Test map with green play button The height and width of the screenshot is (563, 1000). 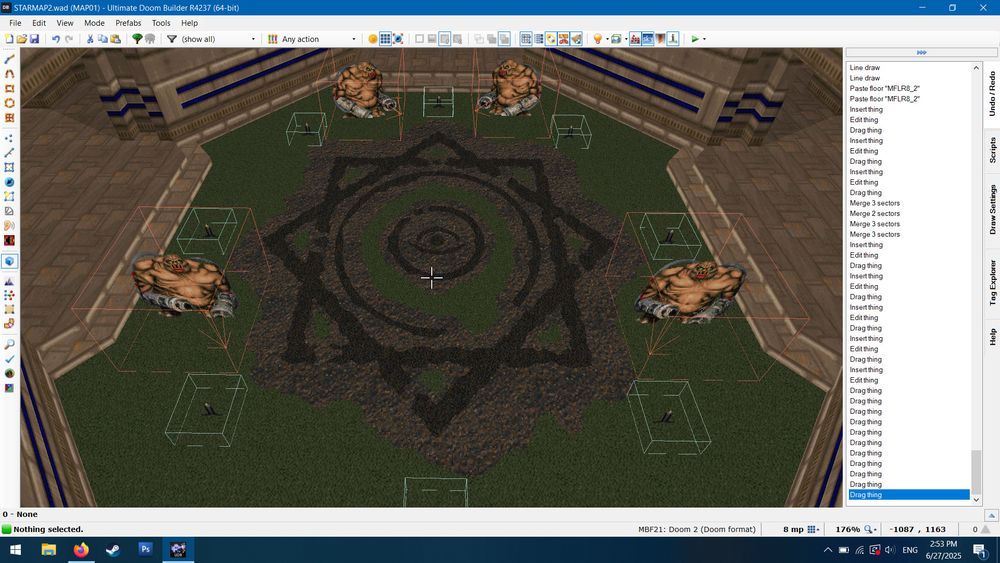pos(695,39)
